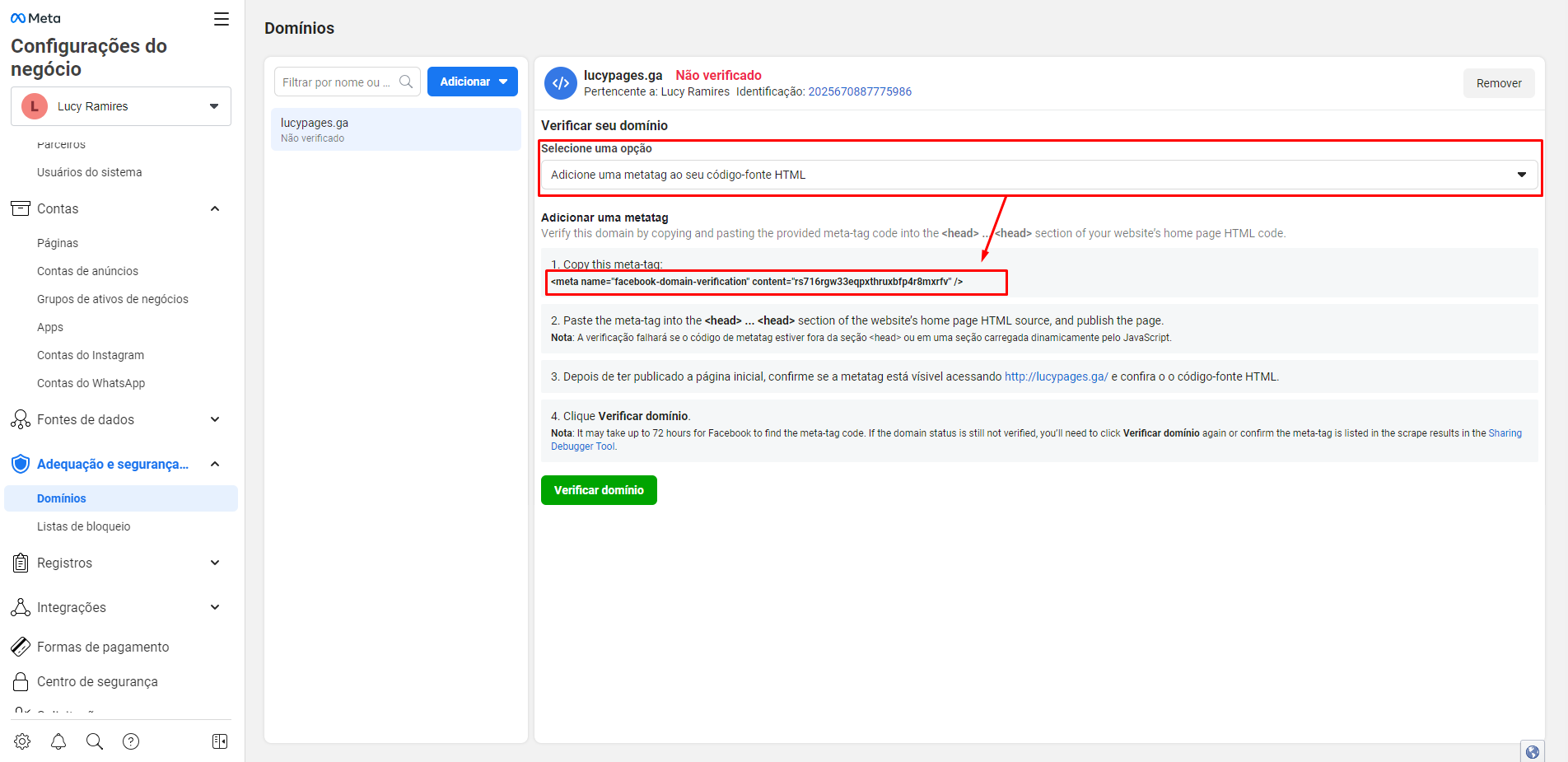Open settings gear icon in bottom bar
This screenshot has width=1568, height=762.
pyautogui.click(x=22, y=741)
